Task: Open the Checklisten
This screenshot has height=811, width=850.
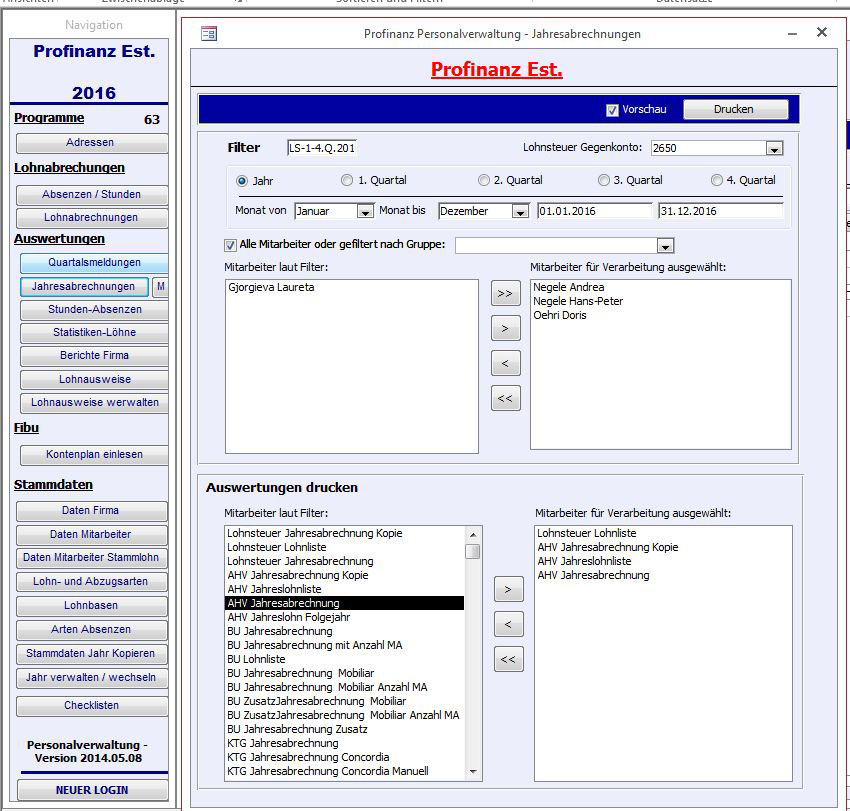Action: pyautogui.click(x=92, y=706)
